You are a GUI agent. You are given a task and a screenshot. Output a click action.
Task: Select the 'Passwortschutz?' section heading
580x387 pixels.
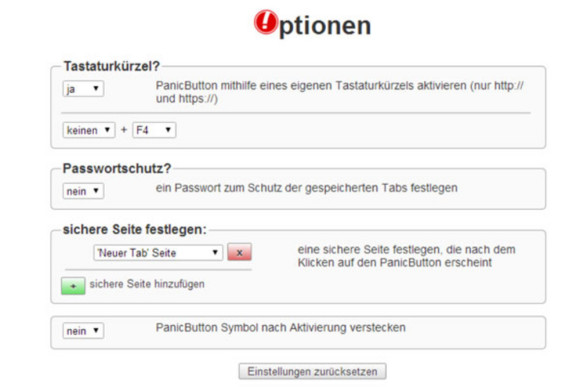click(x=117, y=168)
